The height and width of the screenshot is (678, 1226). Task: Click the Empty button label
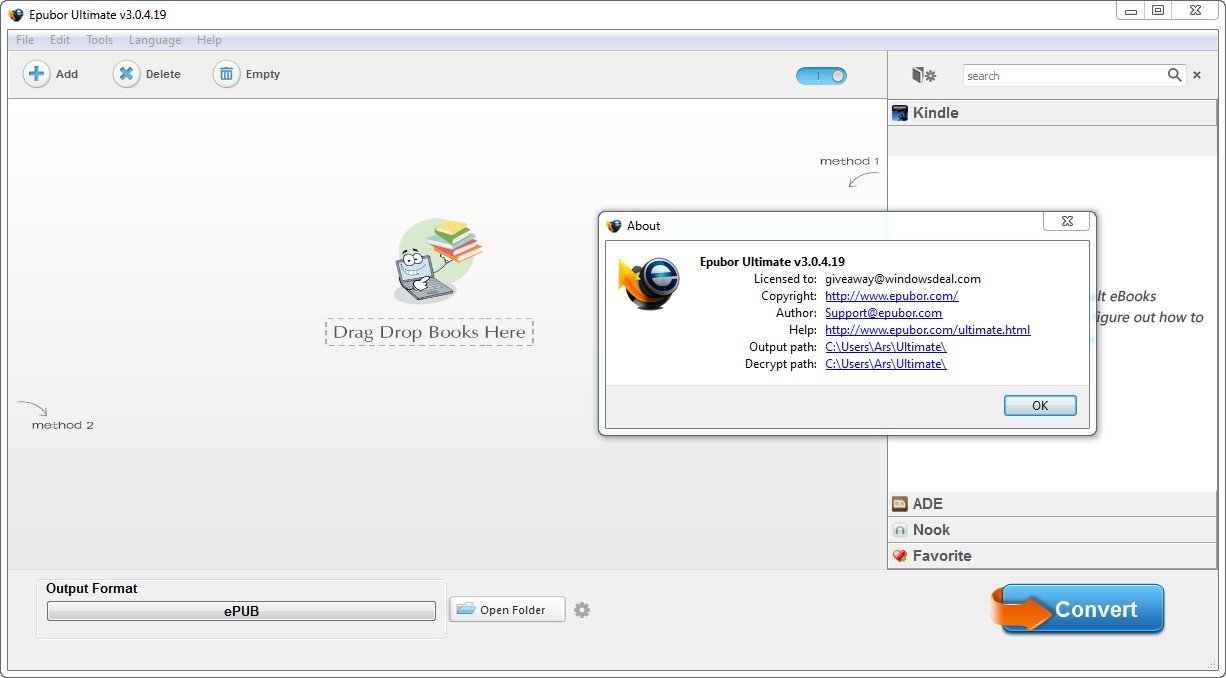click(263, 74)
